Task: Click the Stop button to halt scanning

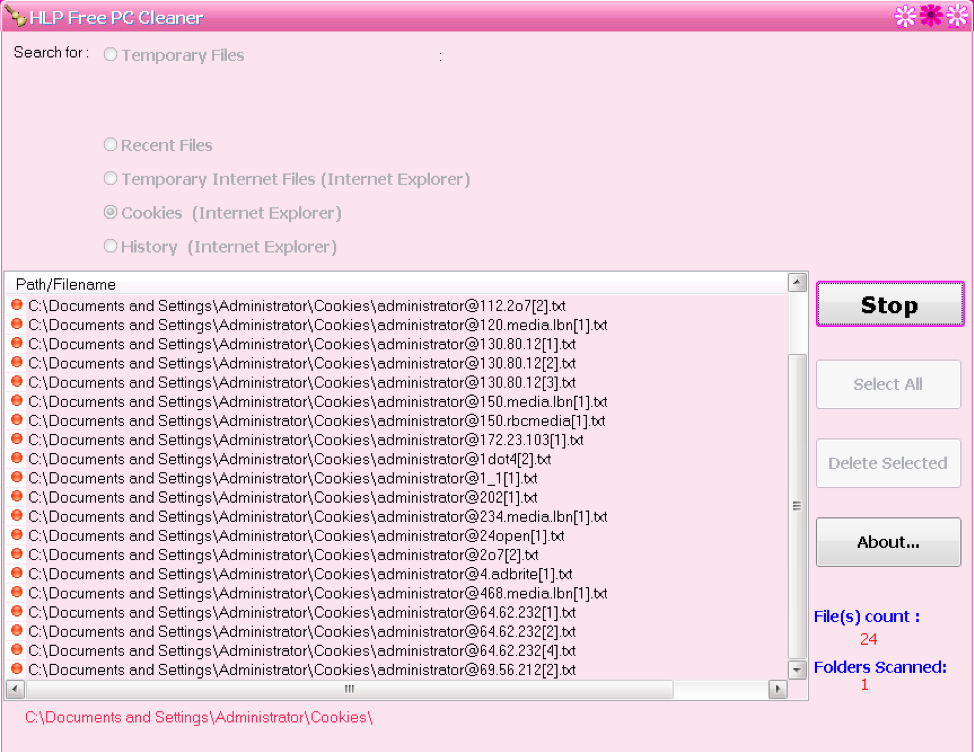Action: 890,304
